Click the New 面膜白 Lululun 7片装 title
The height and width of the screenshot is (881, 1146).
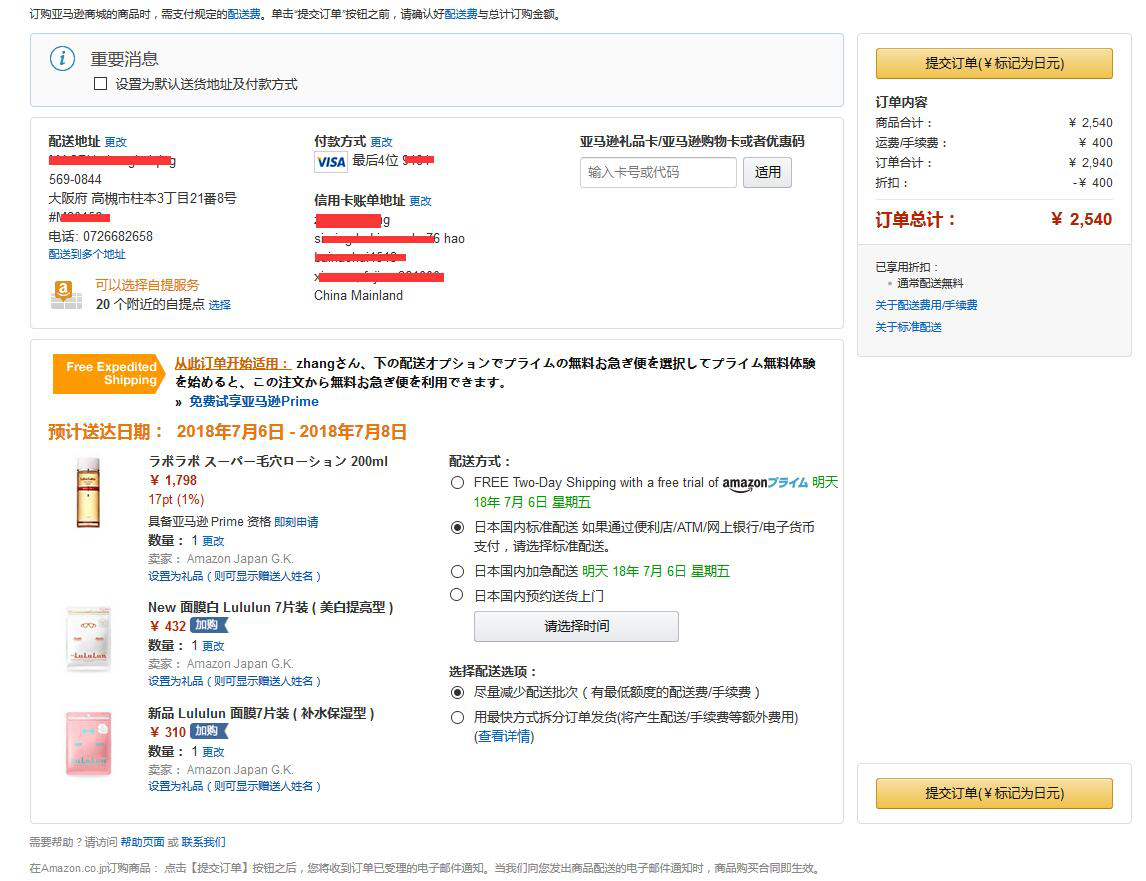click(270, 608)
